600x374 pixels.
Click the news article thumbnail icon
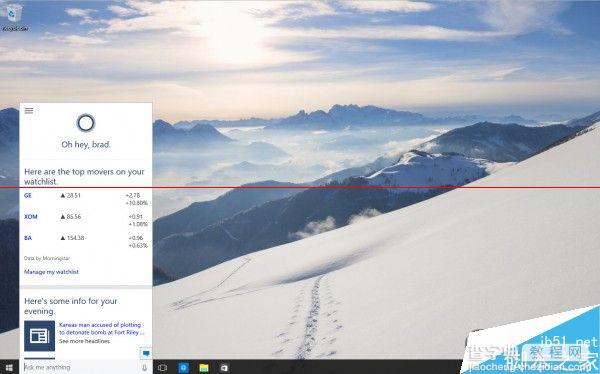pyautogui.click(x=39, y=336)
